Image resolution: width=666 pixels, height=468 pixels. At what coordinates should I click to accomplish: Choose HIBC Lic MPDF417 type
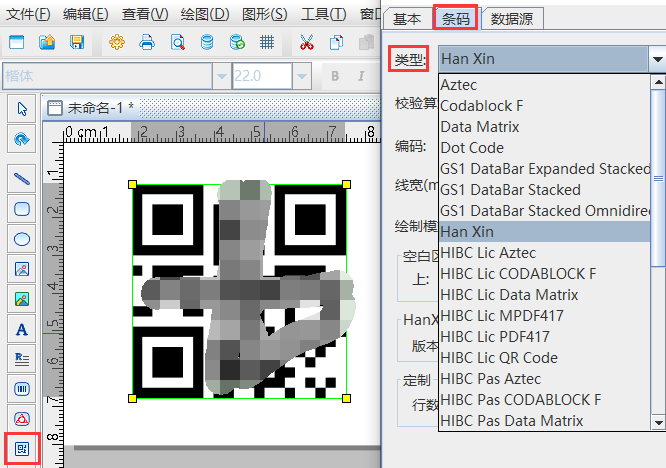(545, 316)
